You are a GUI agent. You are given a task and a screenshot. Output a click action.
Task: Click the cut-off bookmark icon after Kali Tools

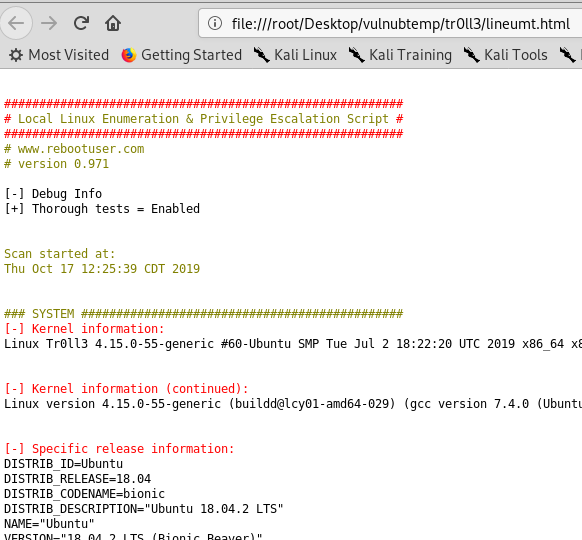tap(568, 55)
